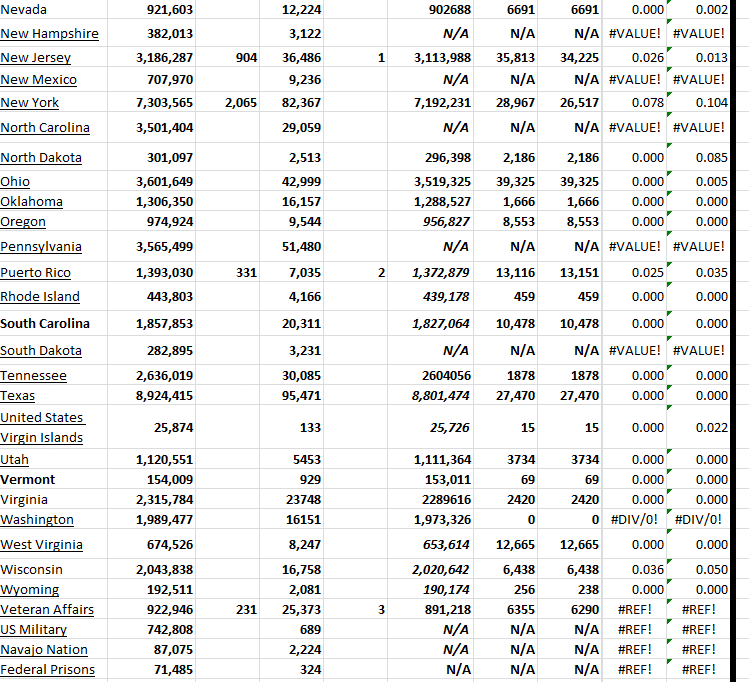Screen dimensions: 749x682
Task: Open the Wyoming link
Action: pos(30,589)
